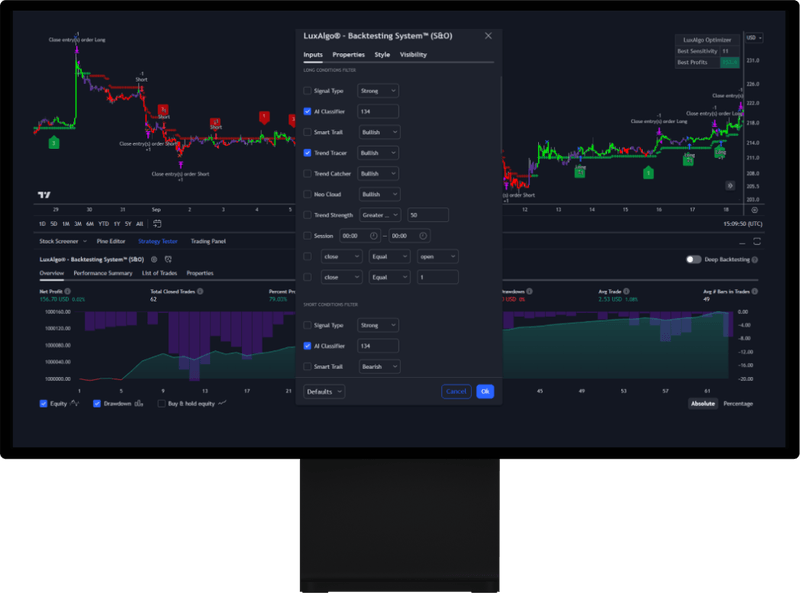Screen dimensions: 800x593
Task: Click the info icon next to Total Closed Trades
Action: click(x=200, y=291)
